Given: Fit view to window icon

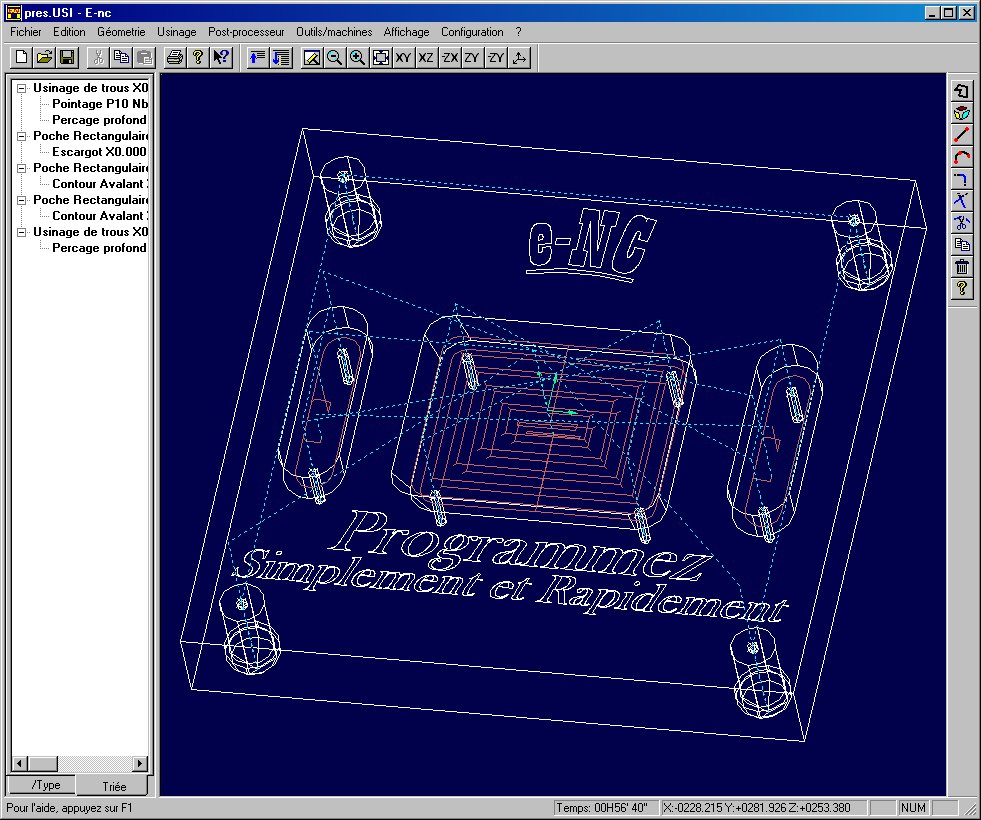Looking at the screenshot, I should 380,58.
